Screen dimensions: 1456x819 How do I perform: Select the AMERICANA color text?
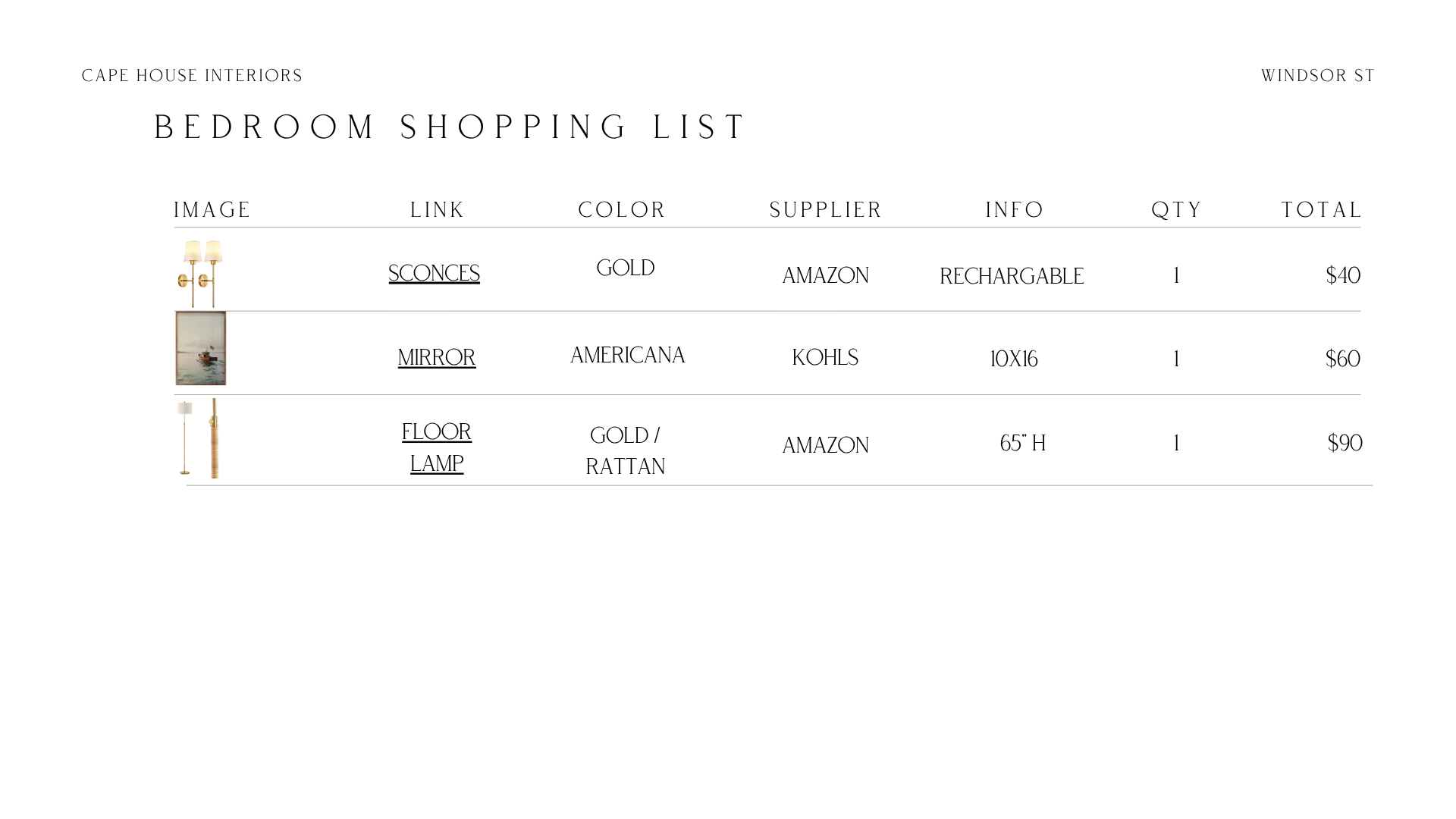coord(627,355)
